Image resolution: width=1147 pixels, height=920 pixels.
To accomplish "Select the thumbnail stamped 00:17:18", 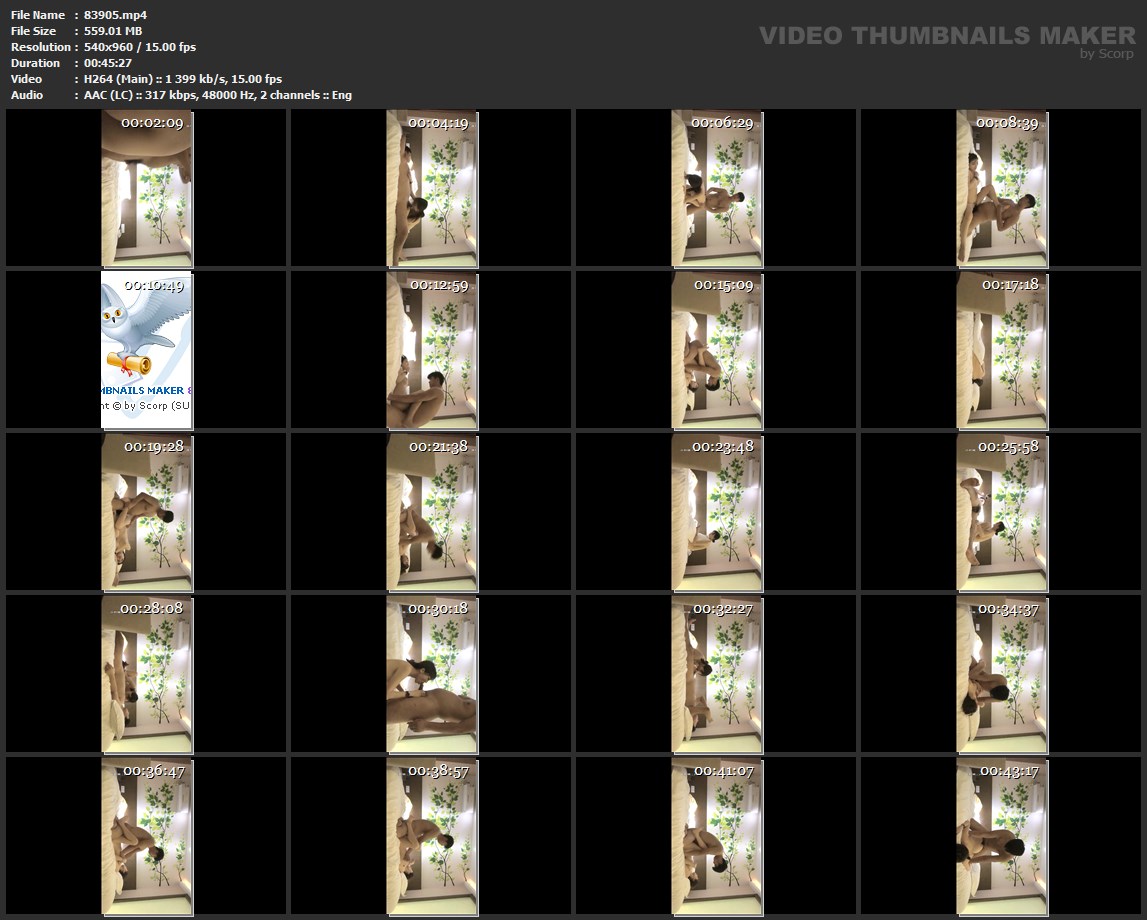I will [x=1001, y=350].
